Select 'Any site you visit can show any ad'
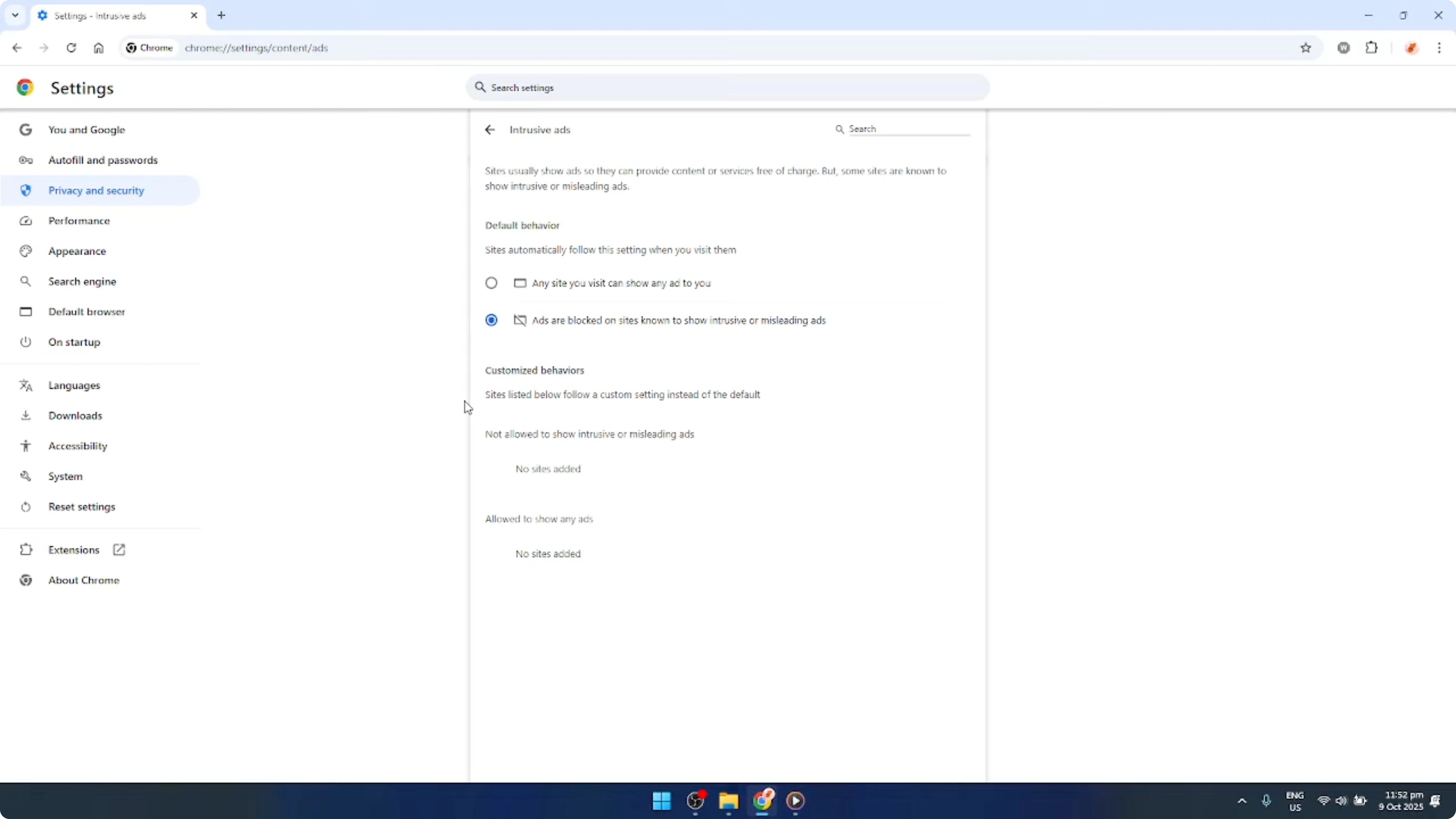 491,282
